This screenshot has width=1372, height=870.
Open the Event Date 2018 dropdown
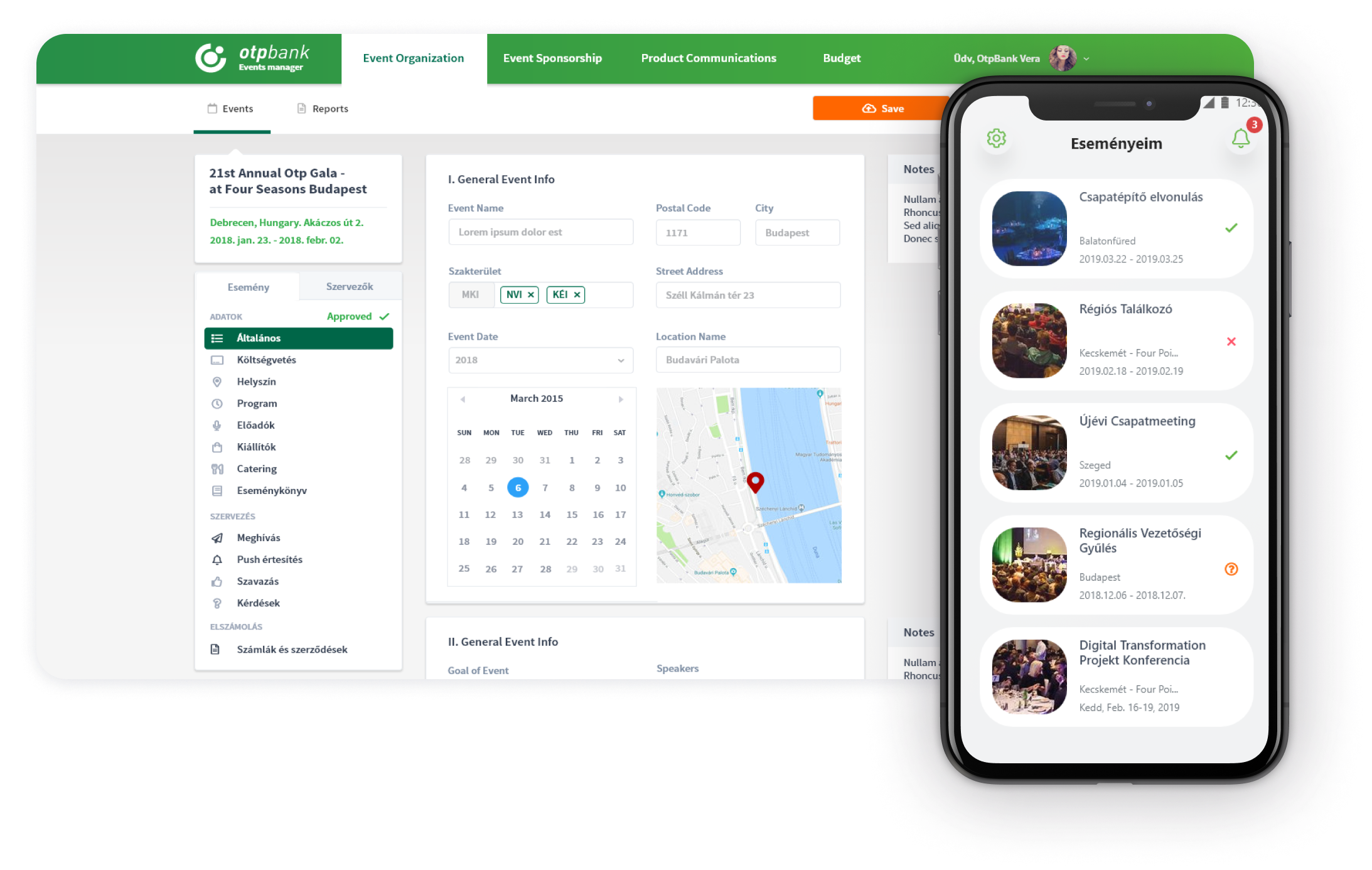tap(540, 360)
